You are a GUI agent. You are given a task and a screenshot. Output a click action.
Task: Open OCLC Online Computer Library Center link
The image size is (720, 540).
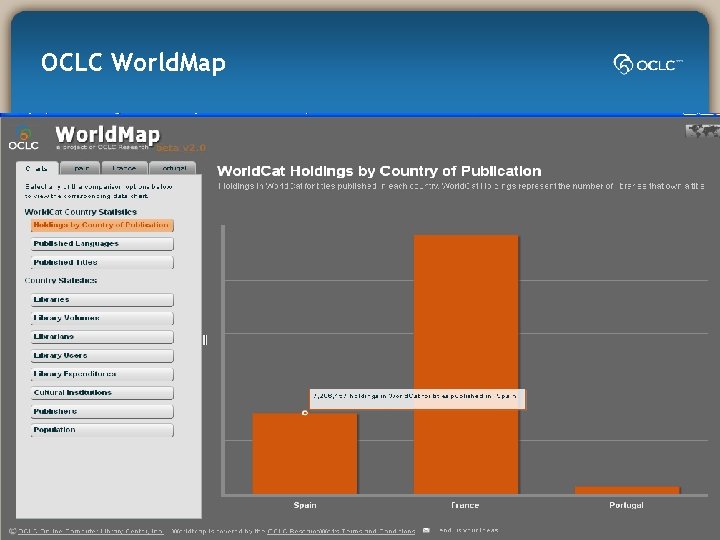[x=91, y=531]
